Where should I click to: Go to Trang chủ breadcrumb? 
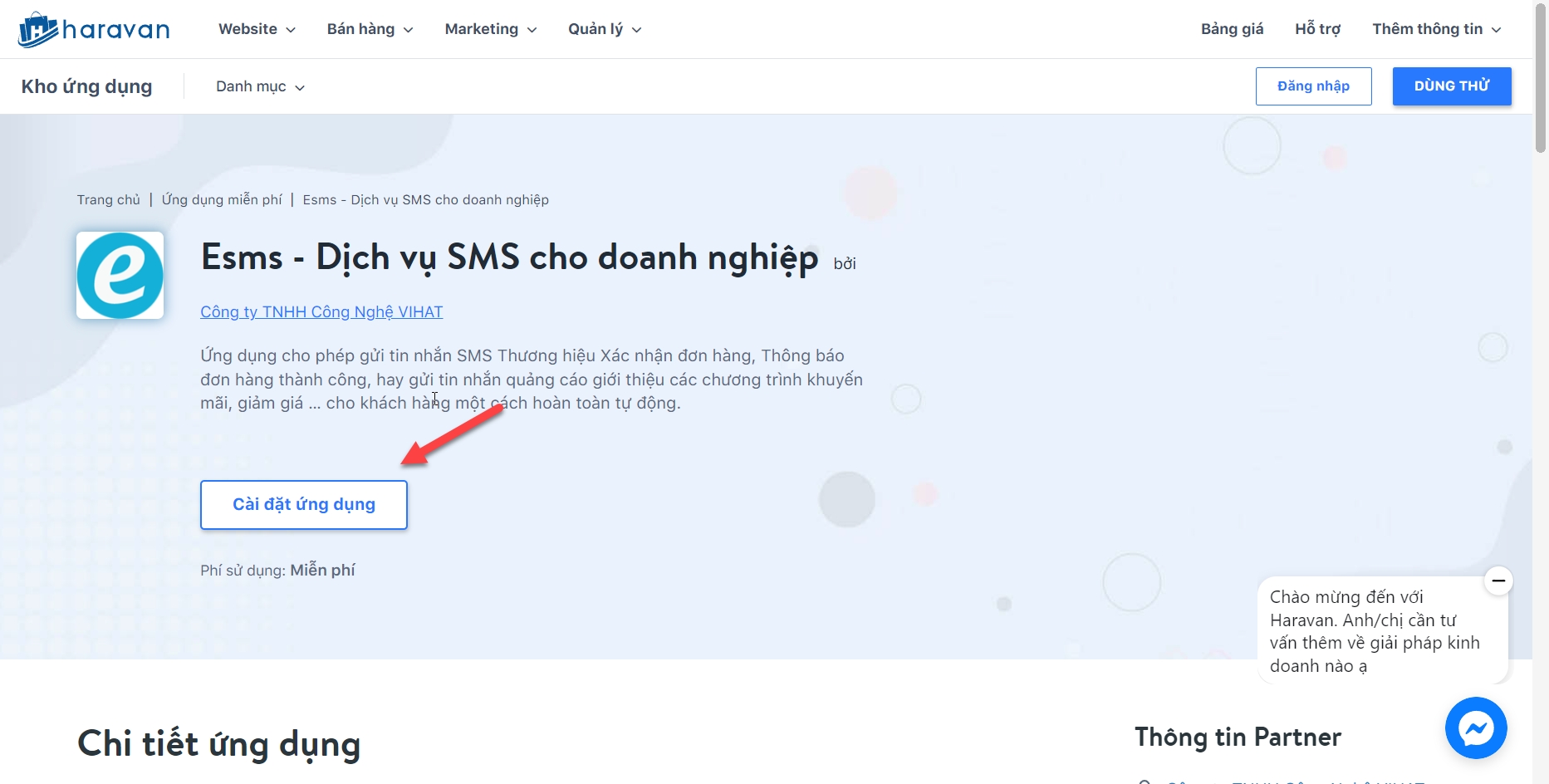pyautogui.click(x=109, y=200)
